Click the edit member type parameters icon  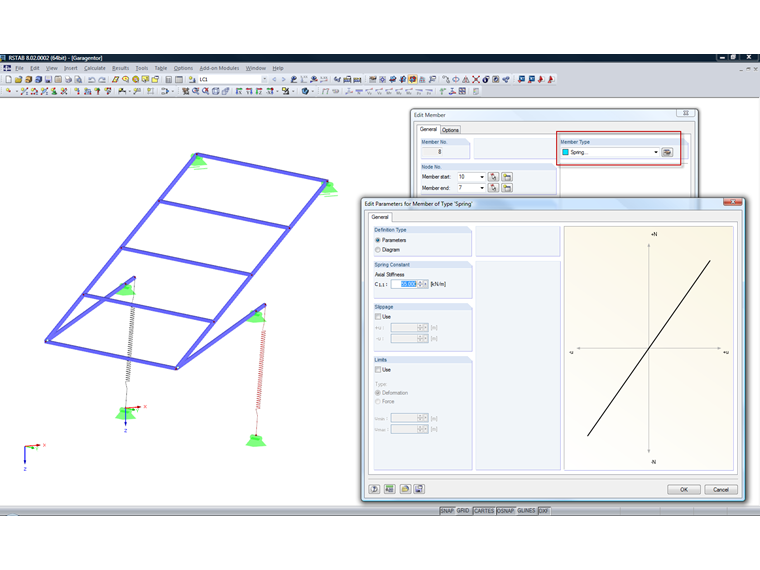[667, 152]
